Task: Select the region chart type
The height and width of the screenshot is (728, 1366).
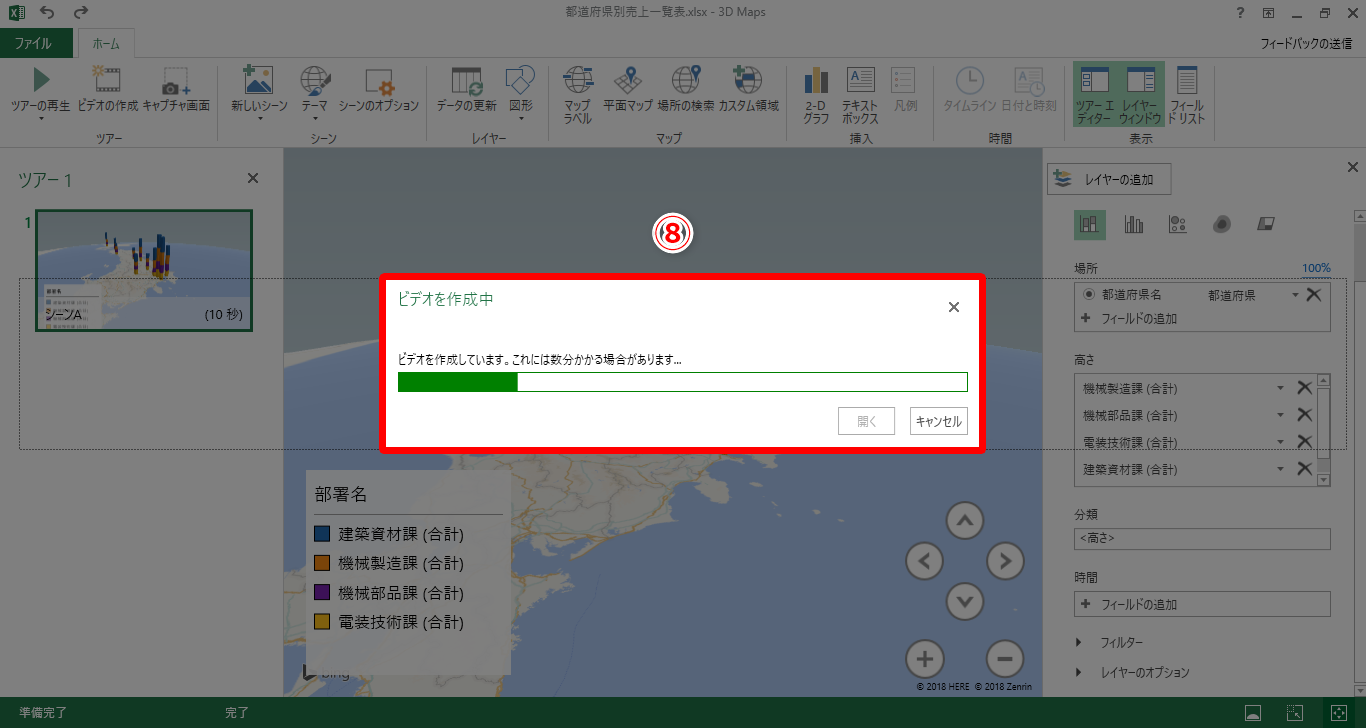Action: point(1266,225)
